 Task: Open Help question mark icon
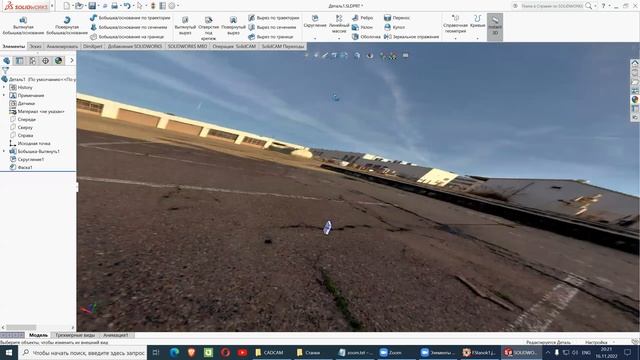(x=603, y=6)
